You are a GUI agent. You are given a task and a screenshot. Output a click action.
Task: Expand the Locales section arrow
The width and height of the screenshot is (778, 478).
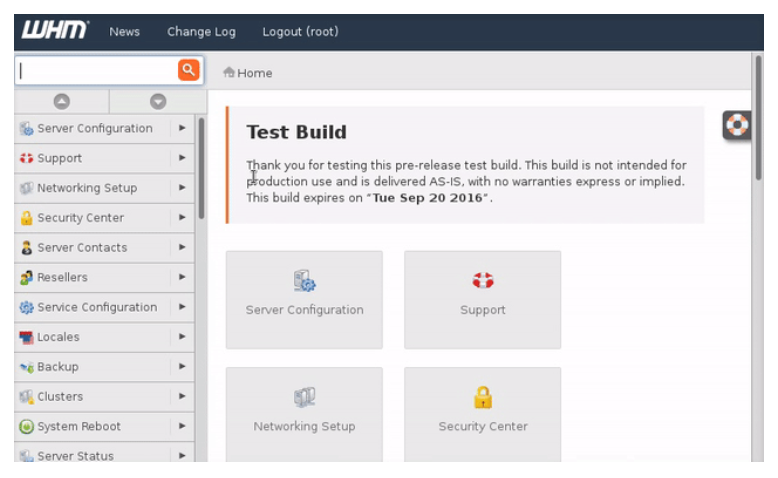[182, 337]
